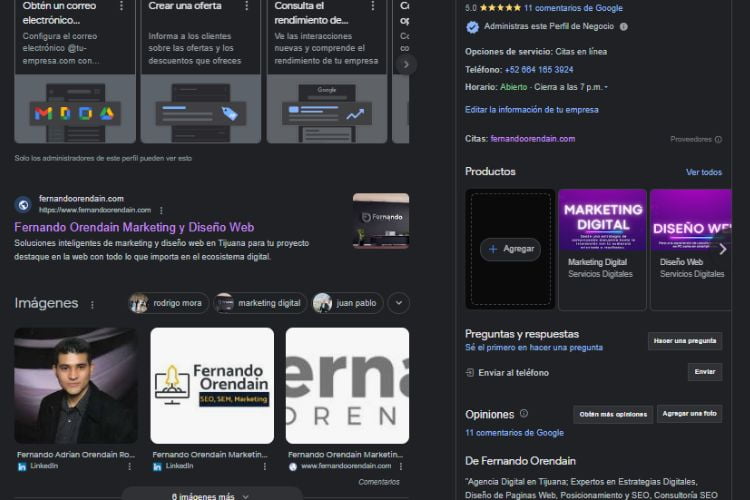
Task: Click 'Hacer una pregunta' button
Action: [x=684, y=341]
